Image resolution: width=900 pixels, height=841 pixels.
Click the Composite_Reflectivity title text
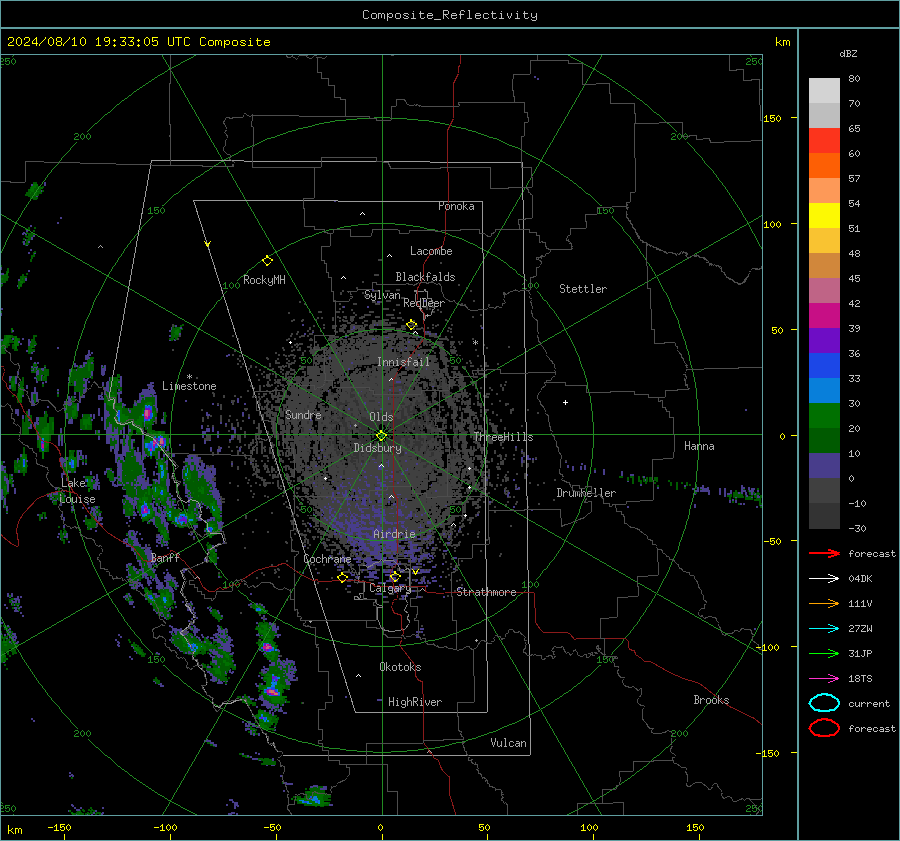click(450, 15)
